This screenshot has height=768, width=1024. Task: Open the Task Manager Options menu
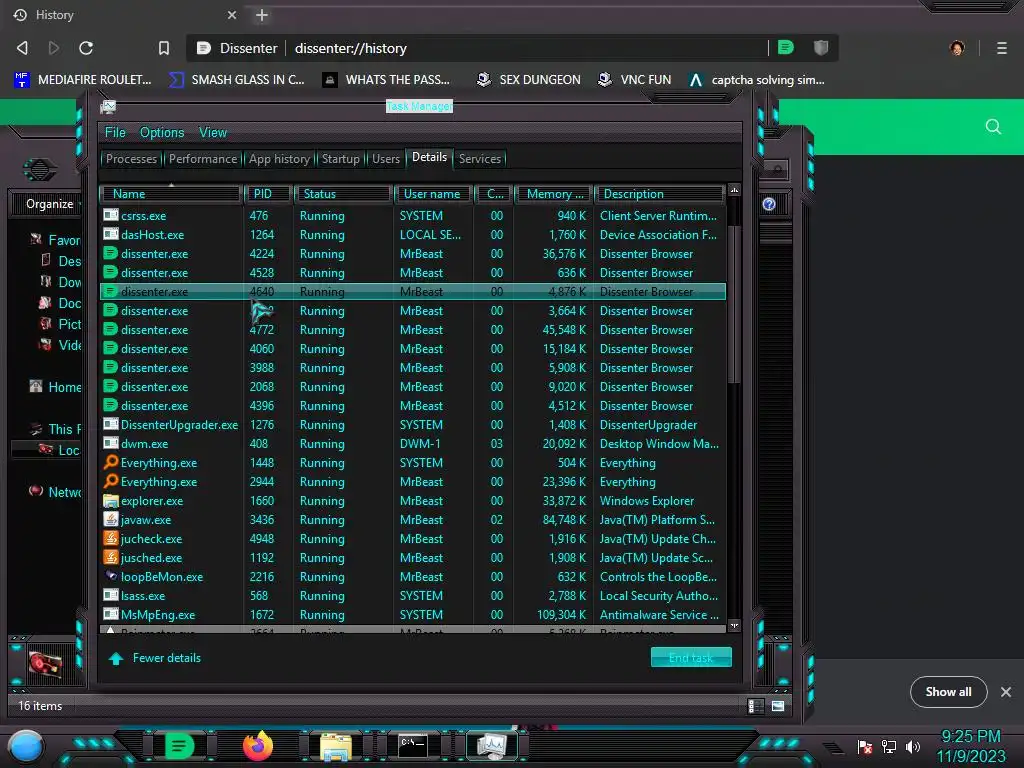[x=162, y=133]
